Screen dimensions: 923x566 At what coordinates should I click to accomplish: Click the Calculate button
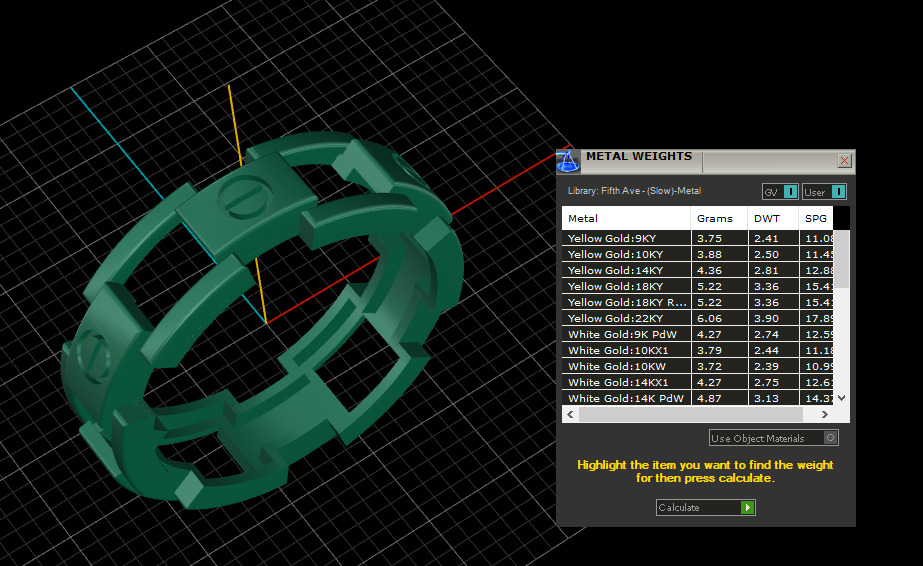pos(705,507)
